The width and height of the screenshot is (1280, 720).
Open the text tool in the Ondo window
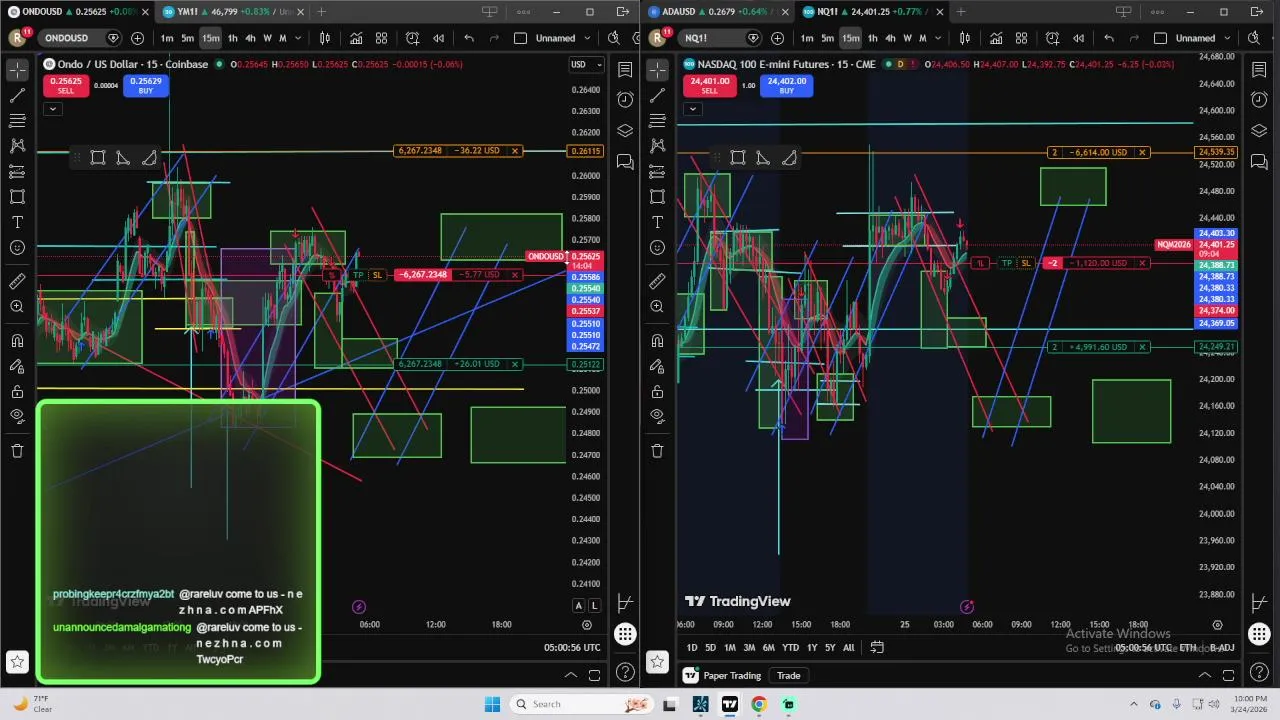click(x=17, y=222)
